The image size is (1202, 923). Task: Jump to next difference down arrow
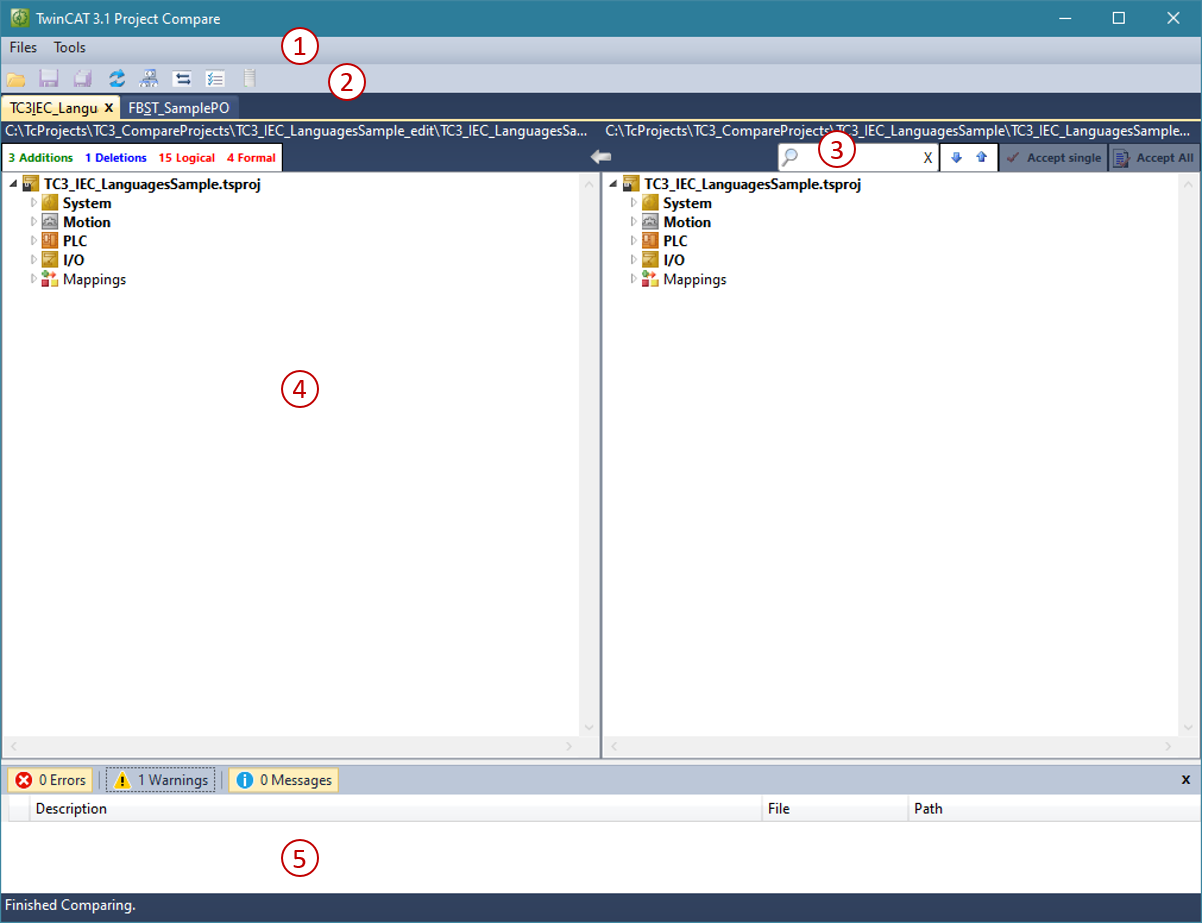[956, 157]
